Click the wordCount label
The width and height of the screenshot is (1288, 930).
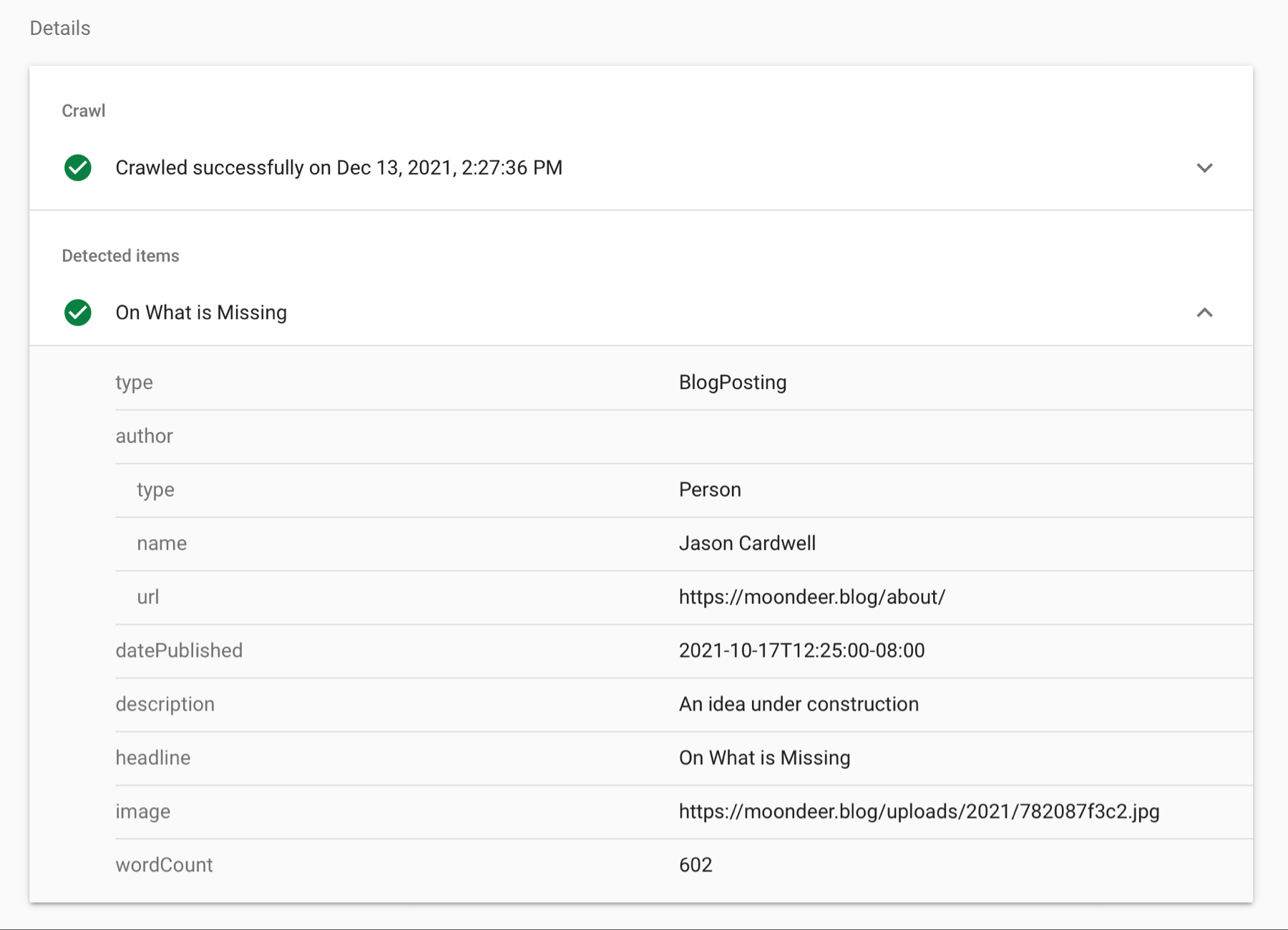pyautogui.click(x=164, y=866)
